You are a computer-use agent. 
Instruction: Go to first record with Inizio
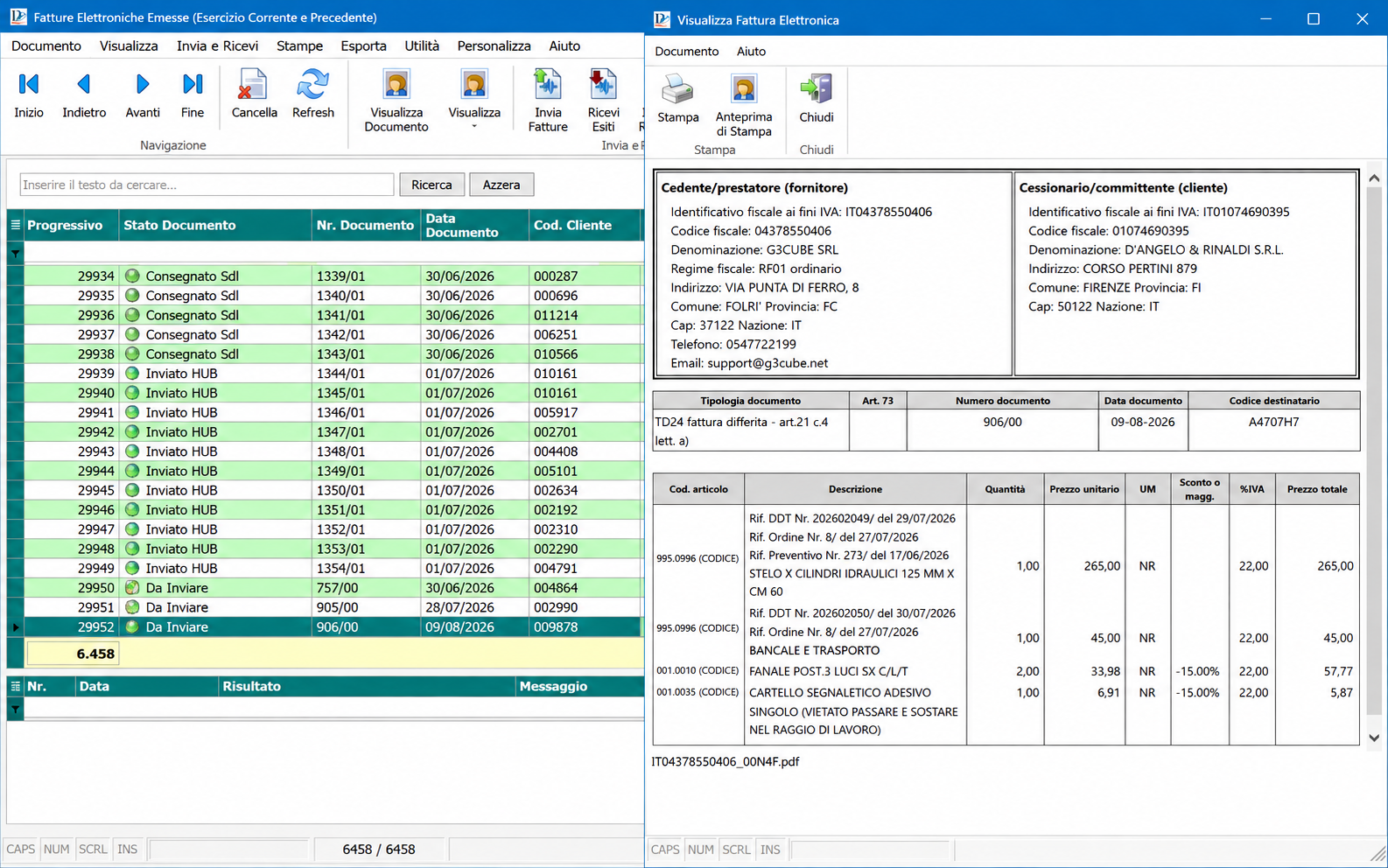[x=28, y=94]
